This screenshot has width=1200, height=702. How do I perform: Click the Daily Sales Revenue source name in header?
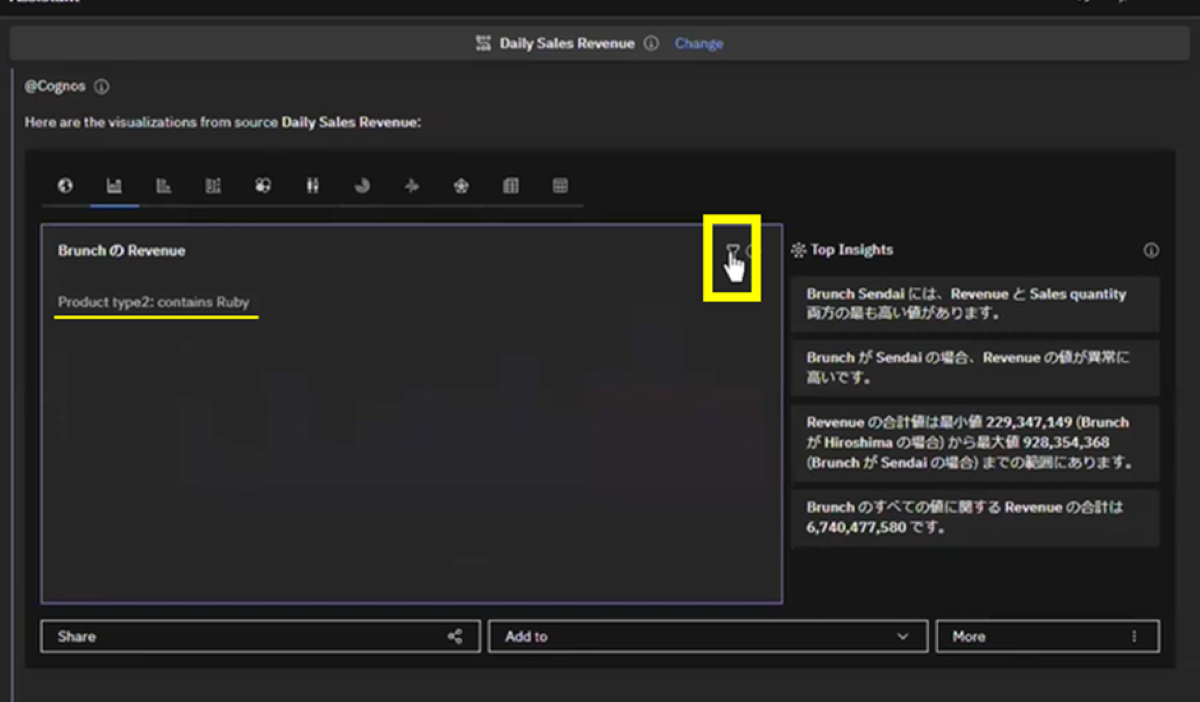(567, 44)
